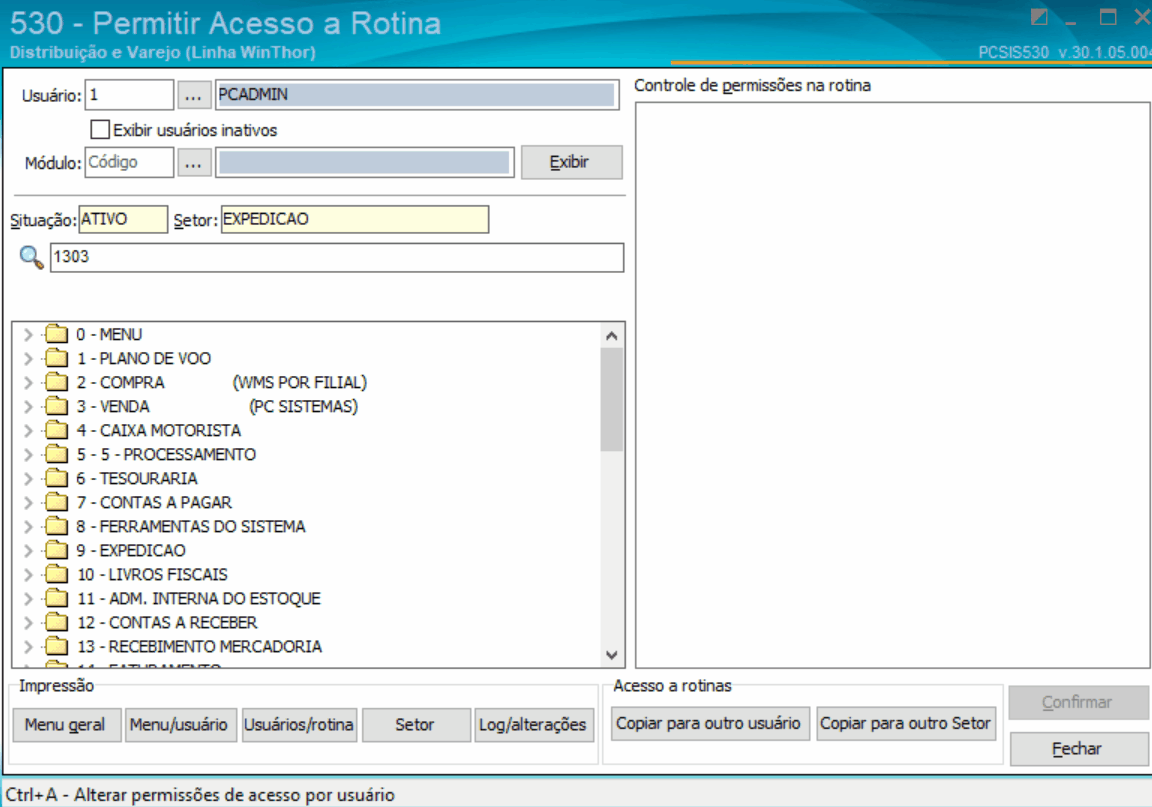
Task: Maximize the window
Action: [1108, 16]
